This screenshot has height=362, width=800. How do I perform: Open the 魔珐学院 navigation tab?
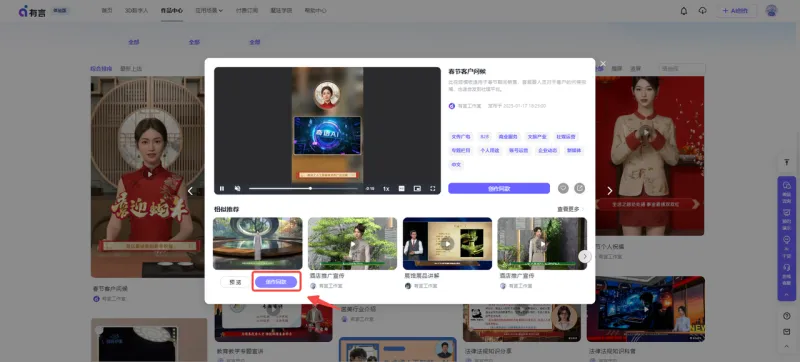tap(281, 10)
